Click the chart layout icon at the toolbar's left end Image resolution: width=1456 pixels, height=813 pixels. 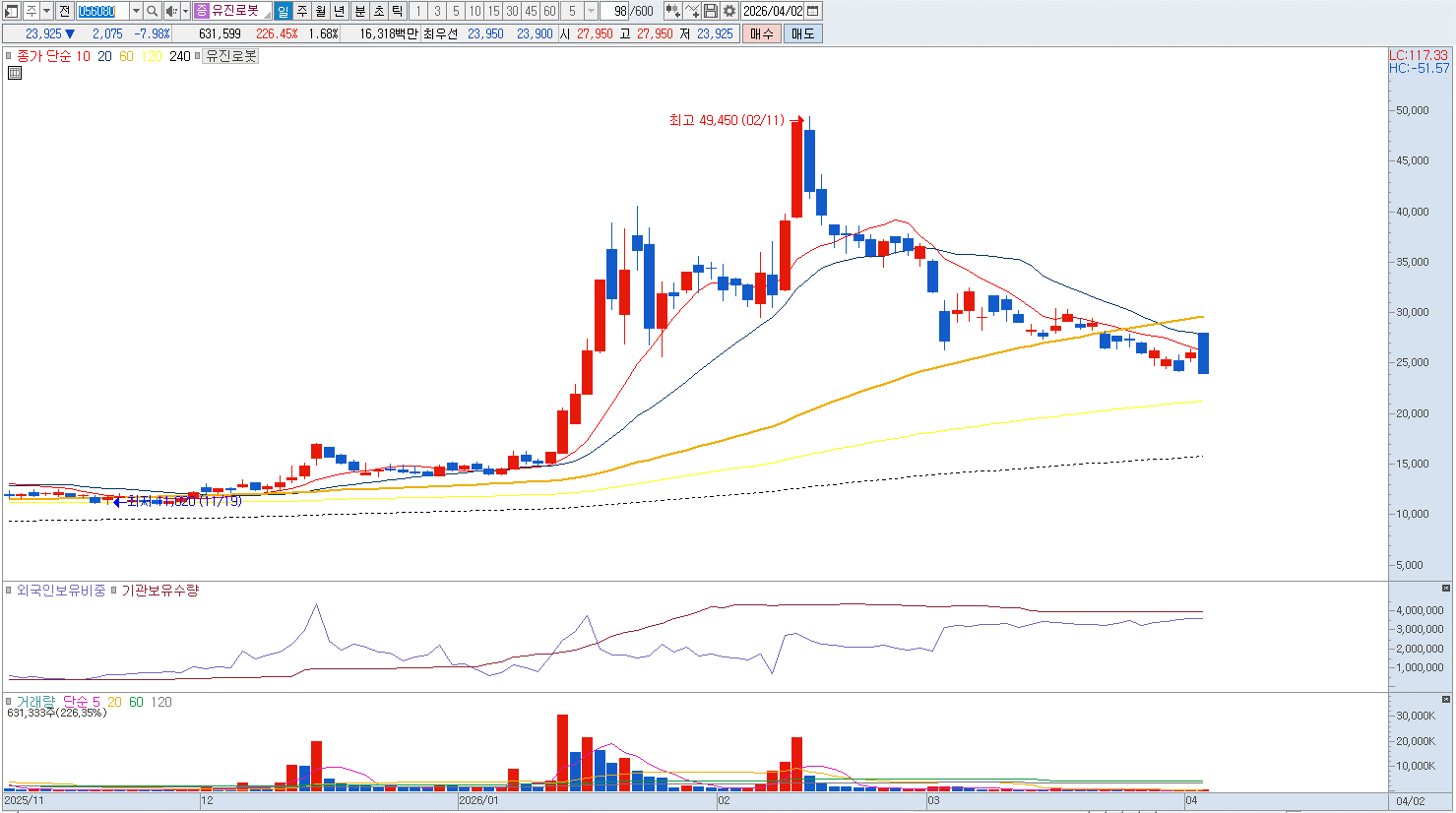12,11
